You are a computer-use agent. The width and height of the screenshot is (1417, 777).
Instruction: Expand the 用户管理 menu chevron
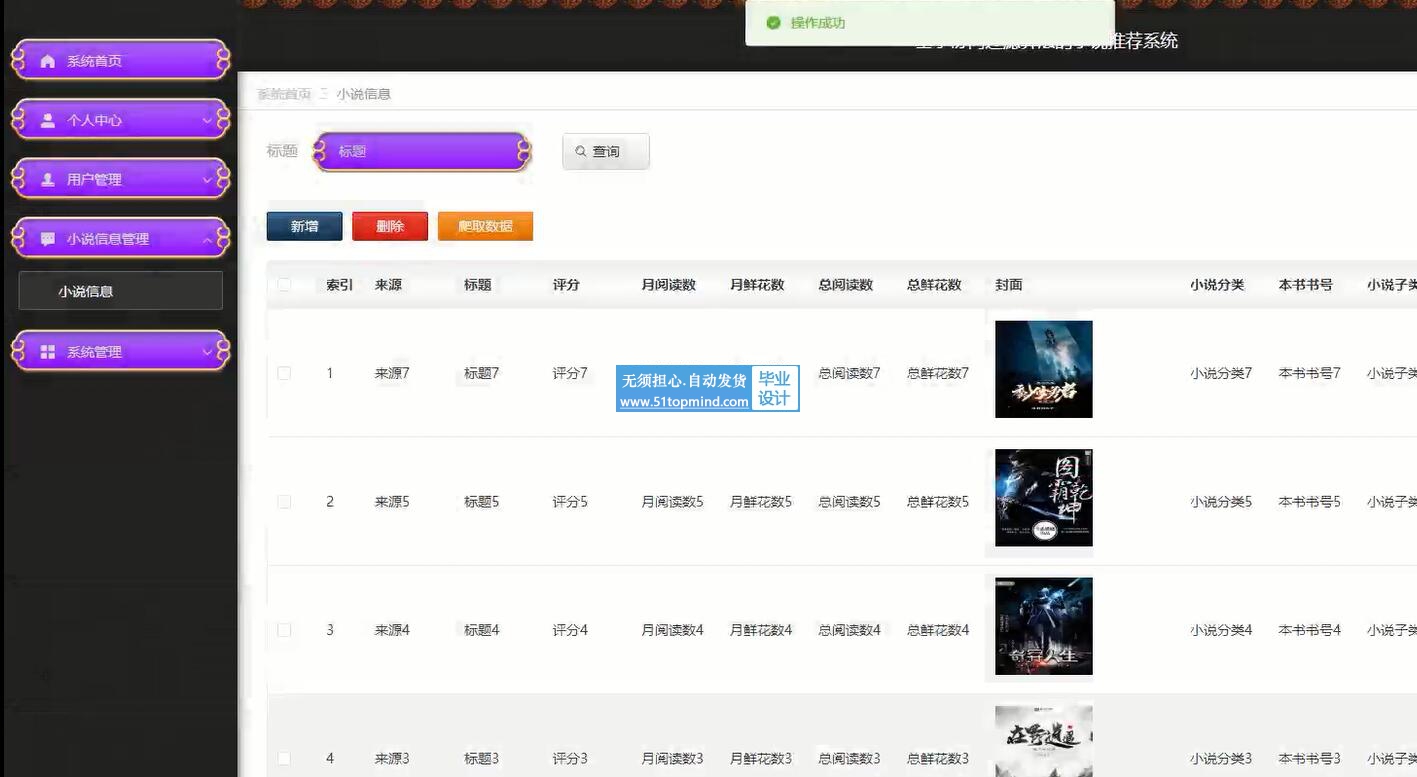[x=207, y=180]
